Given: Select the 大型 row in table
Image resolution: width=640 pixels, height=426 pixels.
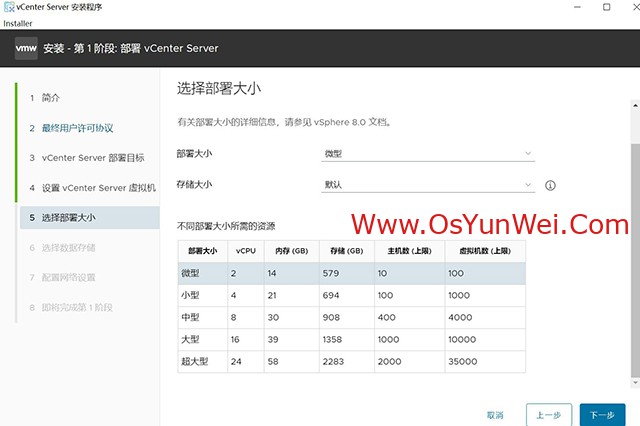Looking at the screenshot, I should (351, 339).
